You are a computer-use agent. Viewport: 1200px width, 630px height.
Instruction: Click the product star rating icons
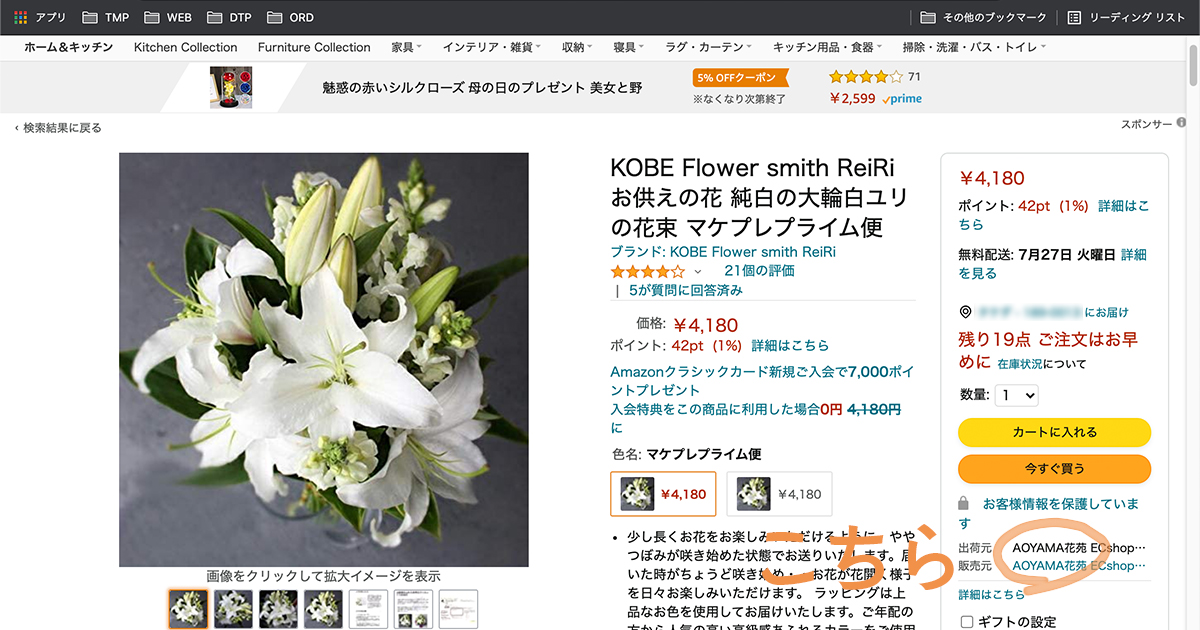point(648,271)
